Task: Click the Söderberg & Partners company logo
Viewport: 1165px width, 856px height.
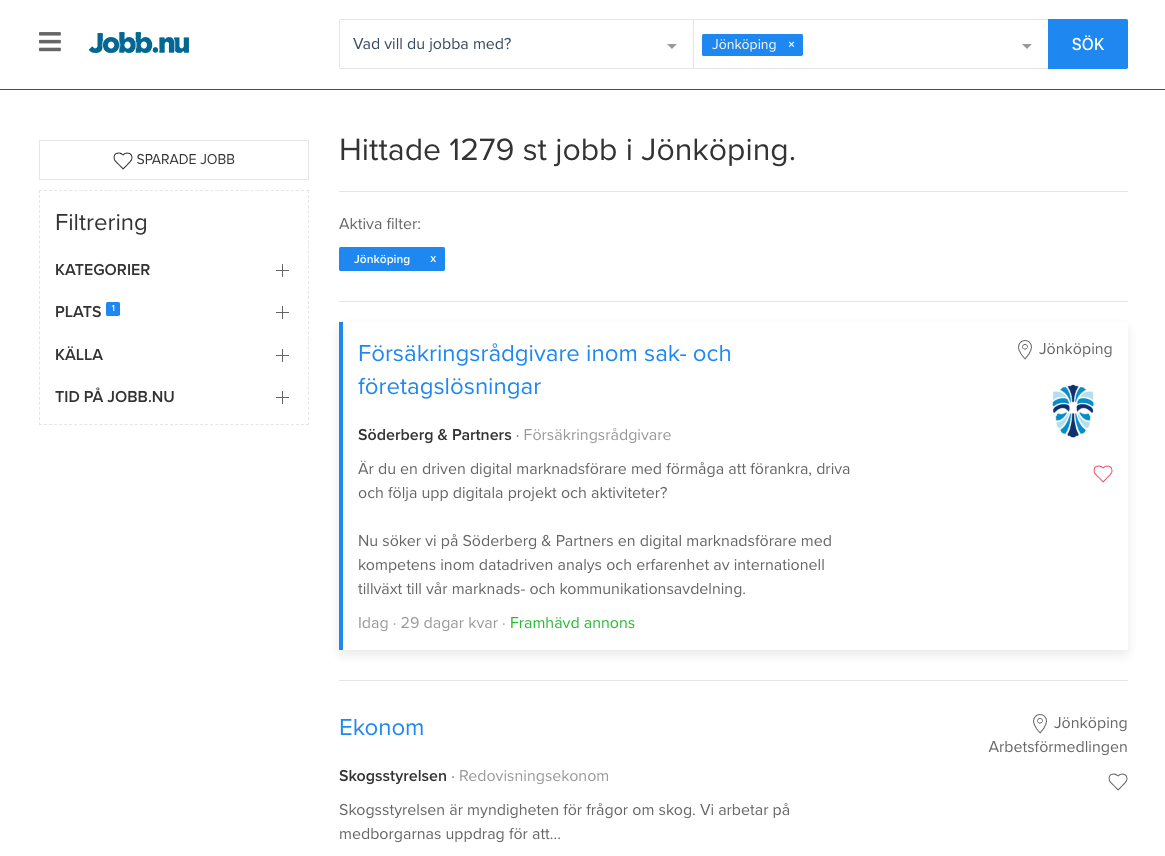Action: coord(1073,411)
